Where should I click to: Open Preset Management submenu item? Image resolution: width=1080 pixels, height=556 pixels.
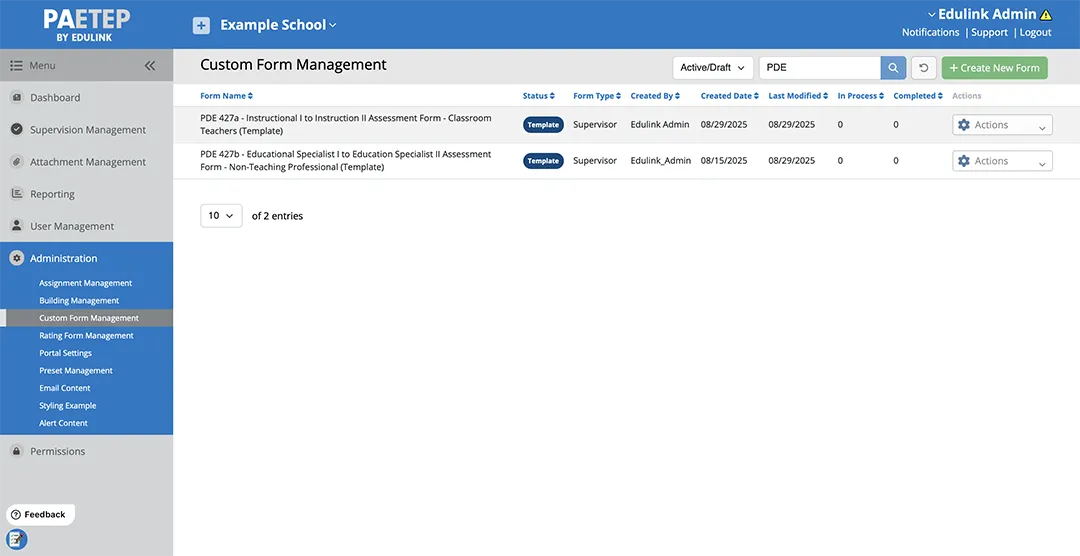point(76,371)
